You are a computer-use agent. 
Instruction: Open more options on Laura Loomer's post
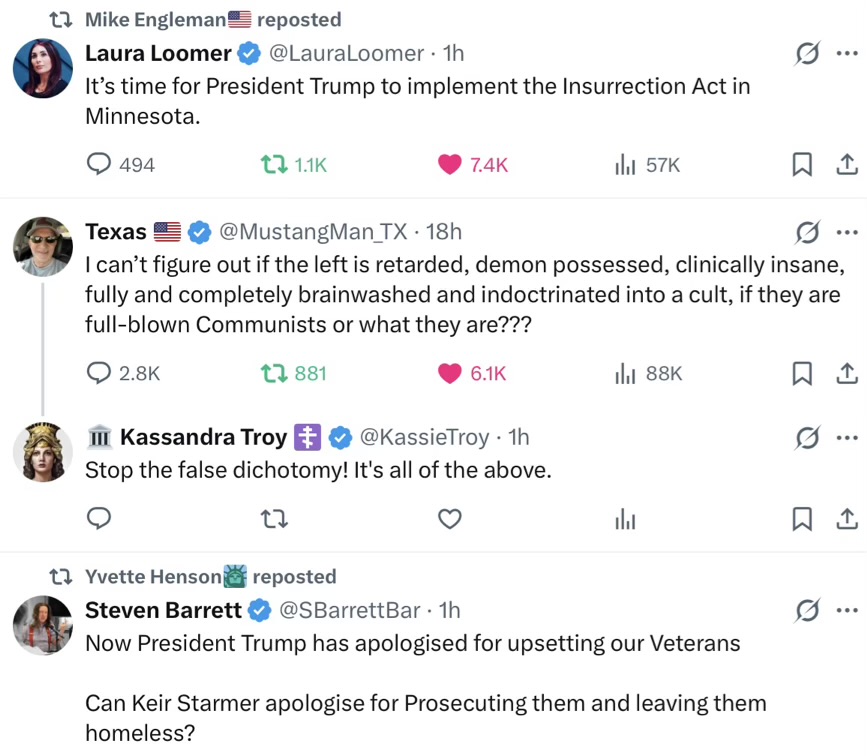(847, 53)
